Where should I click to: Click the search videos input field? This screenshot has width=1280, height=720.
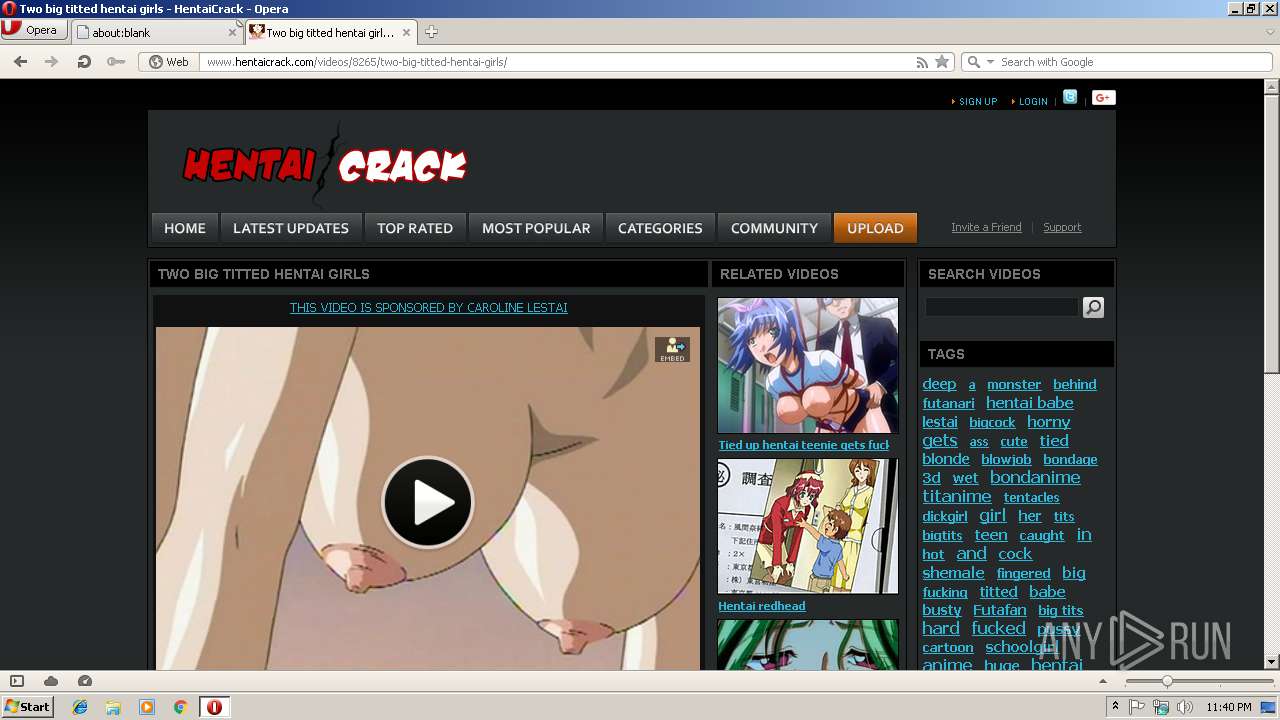pos(1001,308)
